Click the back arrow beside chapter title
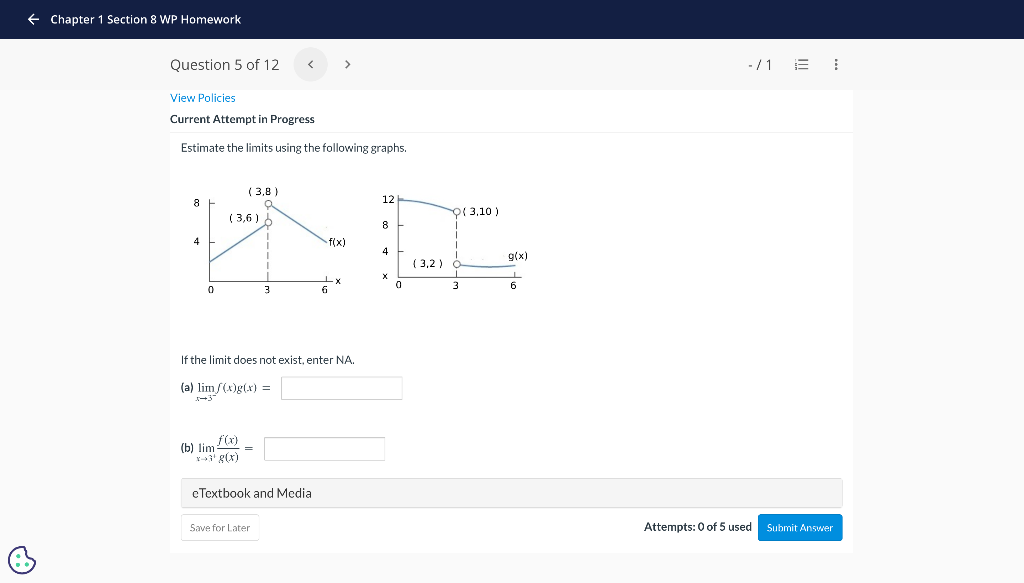This screenshot has height=583, width=1024. point(31,19)
